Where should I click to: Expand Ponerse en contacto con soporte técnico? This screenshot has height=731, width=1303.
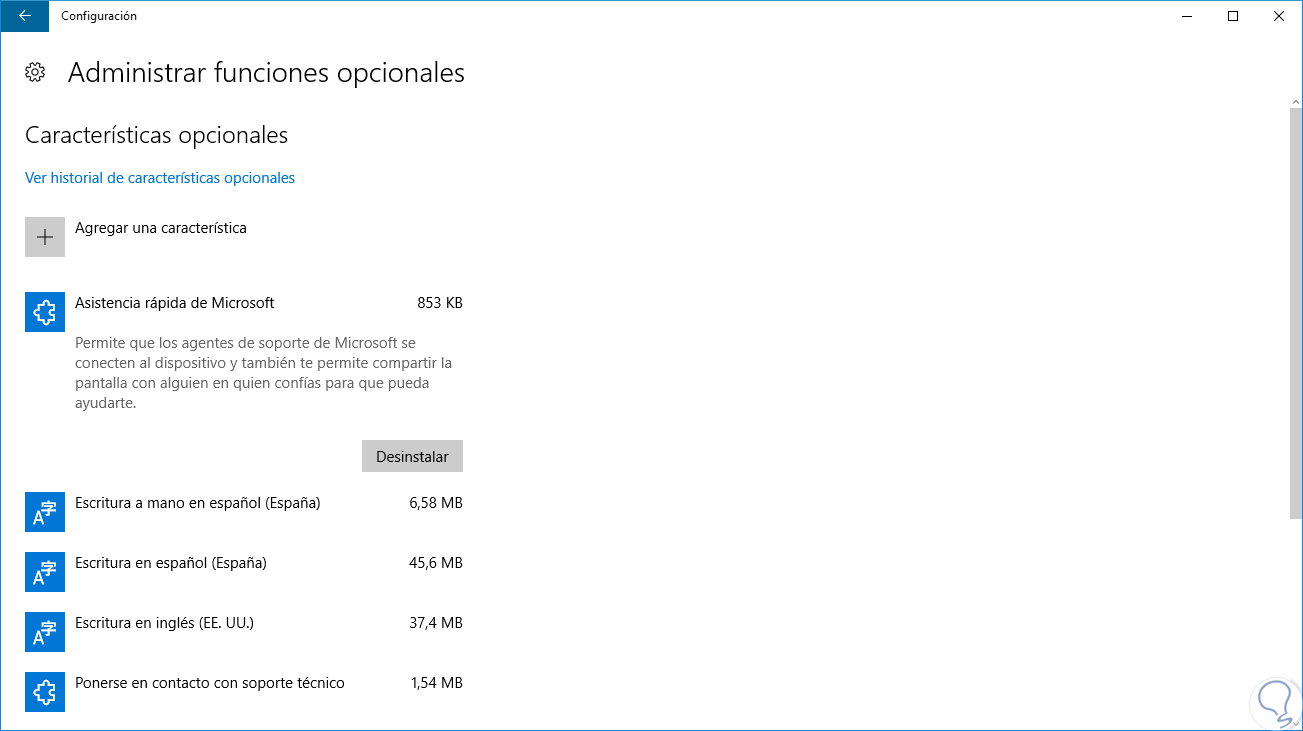click(x=209, y=683)
